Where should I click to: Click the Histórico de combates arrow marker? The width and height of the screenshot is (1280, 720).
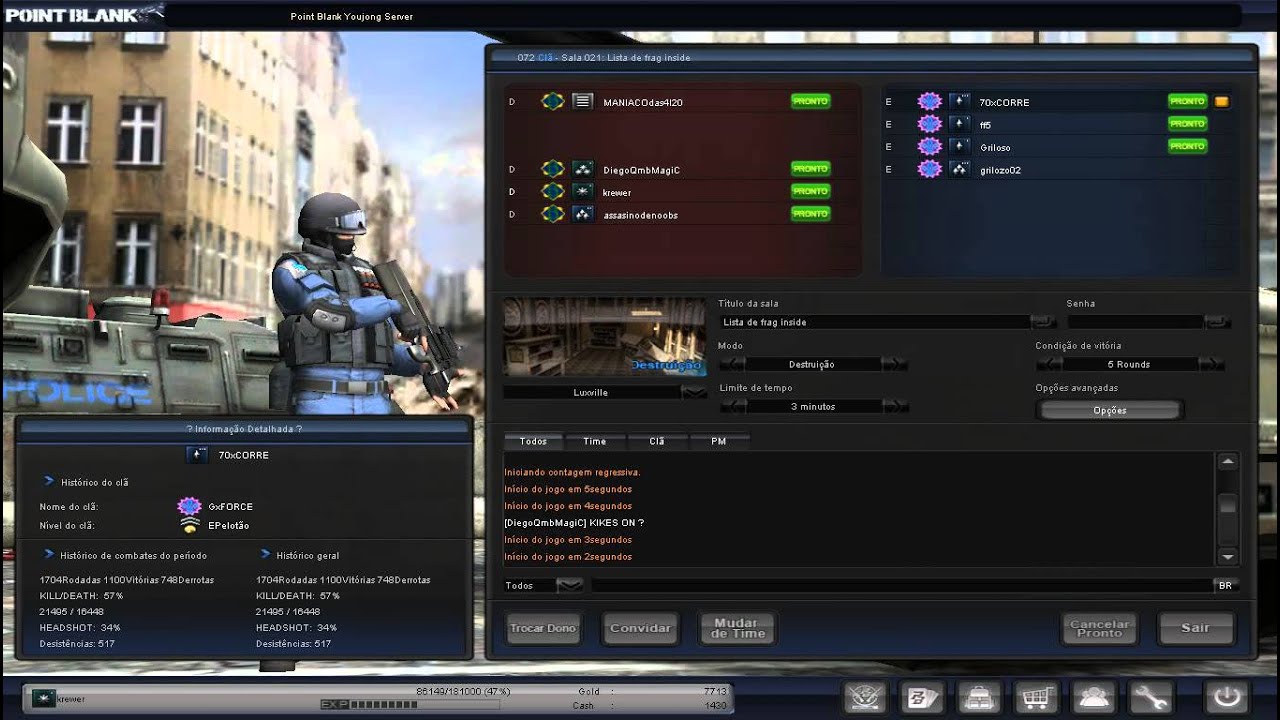pos(49,554)
